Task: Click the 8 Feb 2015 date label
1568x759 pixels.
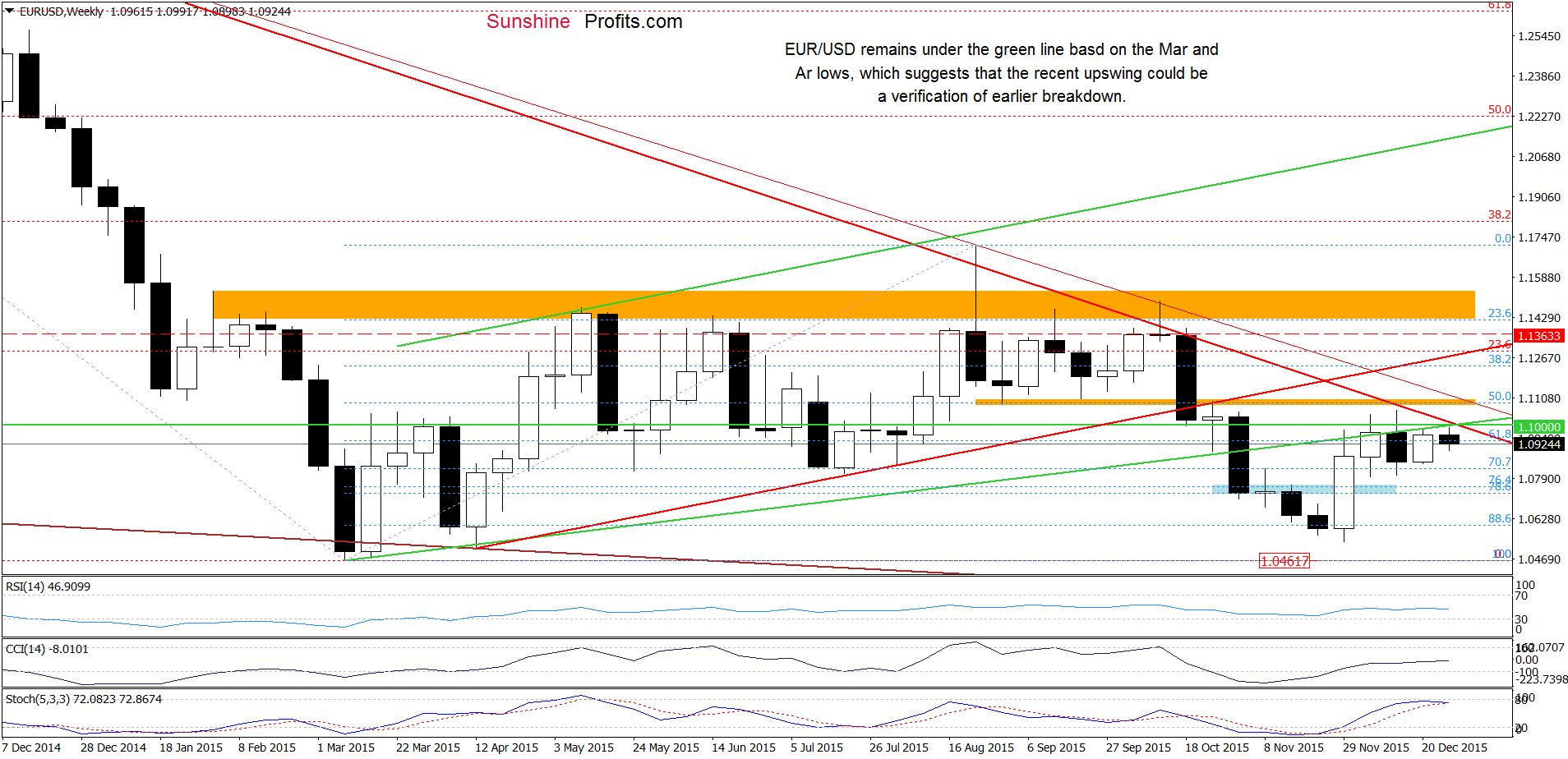Action: 267,747
